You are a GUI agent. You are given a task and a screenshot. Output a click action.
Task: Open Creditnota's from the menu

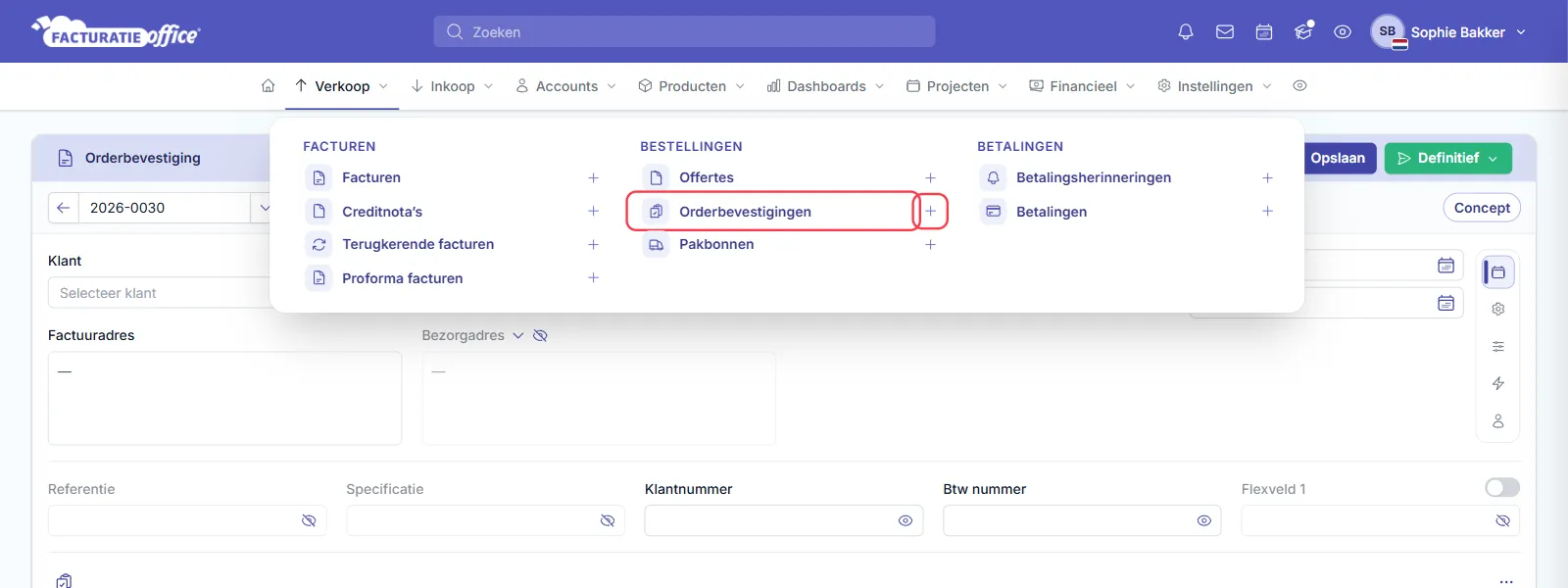382,212
